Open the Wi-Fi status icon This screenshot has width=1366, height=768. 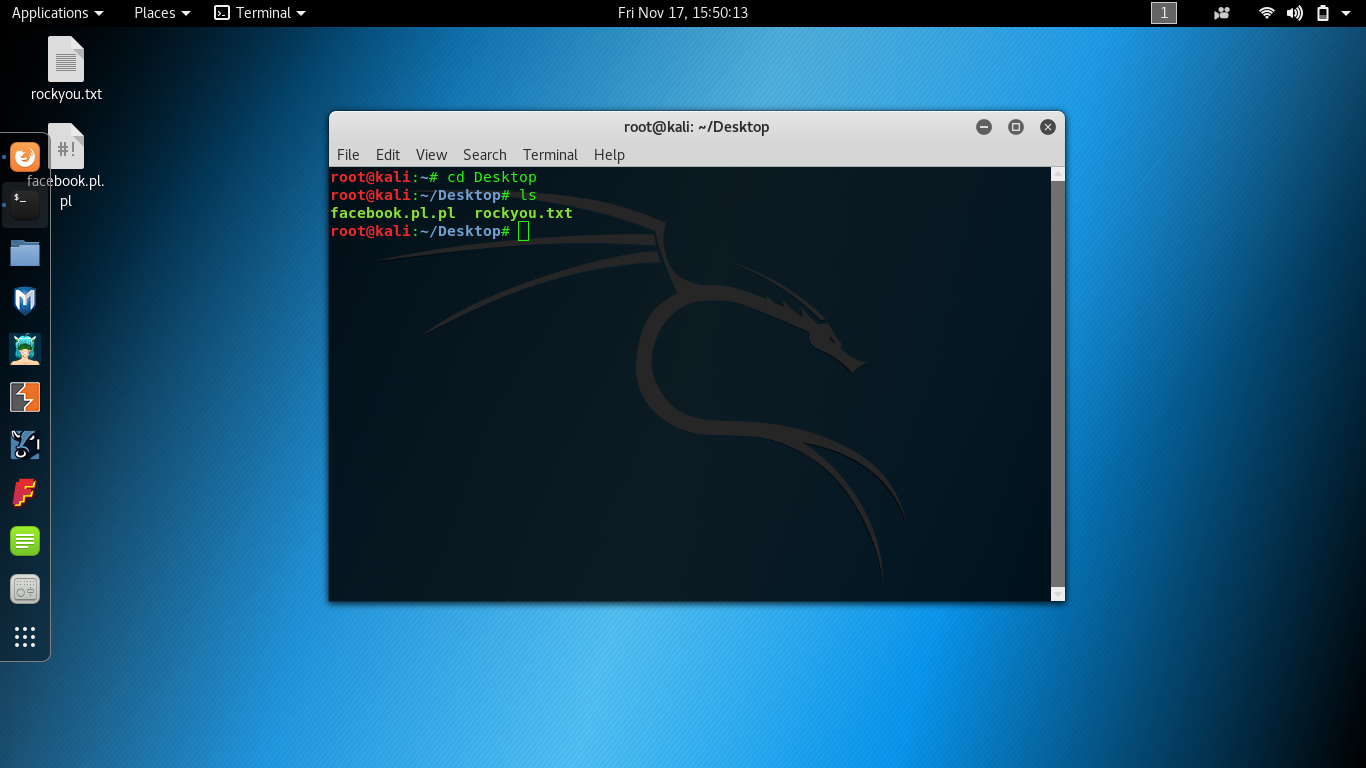[x=1267, y=13]
